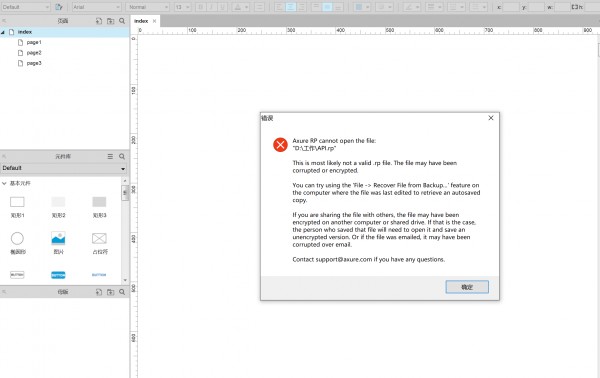Close the index canvas tab
This screenshot has width=600, height=378.
(x=154, y=21)
